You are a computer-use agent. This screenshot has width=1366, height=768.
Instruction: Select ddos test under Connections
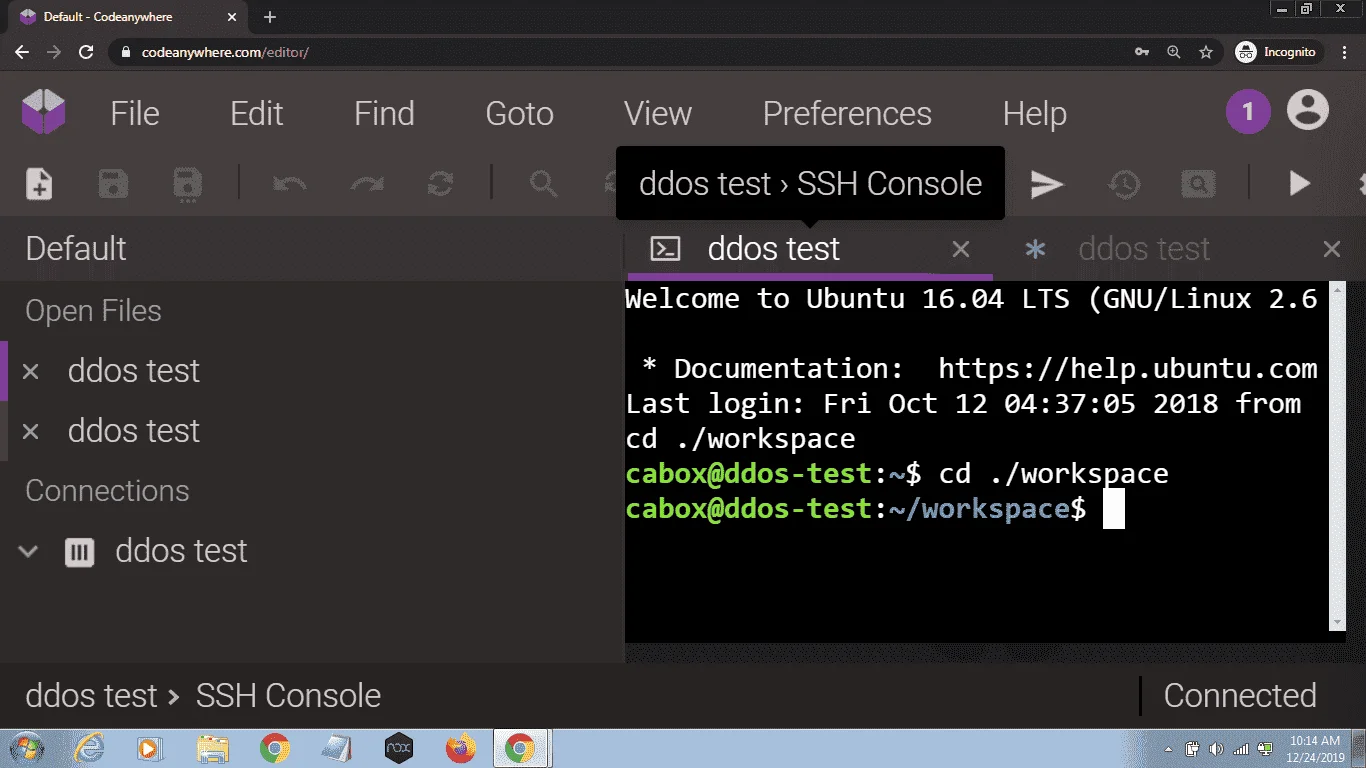(181, 551)
